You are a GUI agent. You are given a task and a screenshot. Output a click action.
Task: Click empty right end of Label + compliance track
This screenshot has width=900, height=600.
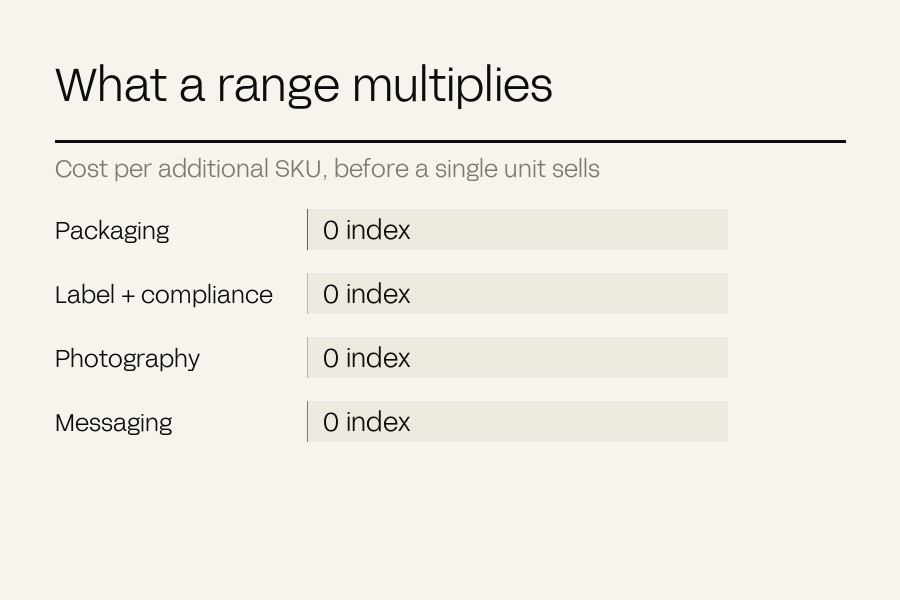click(689, 293)
